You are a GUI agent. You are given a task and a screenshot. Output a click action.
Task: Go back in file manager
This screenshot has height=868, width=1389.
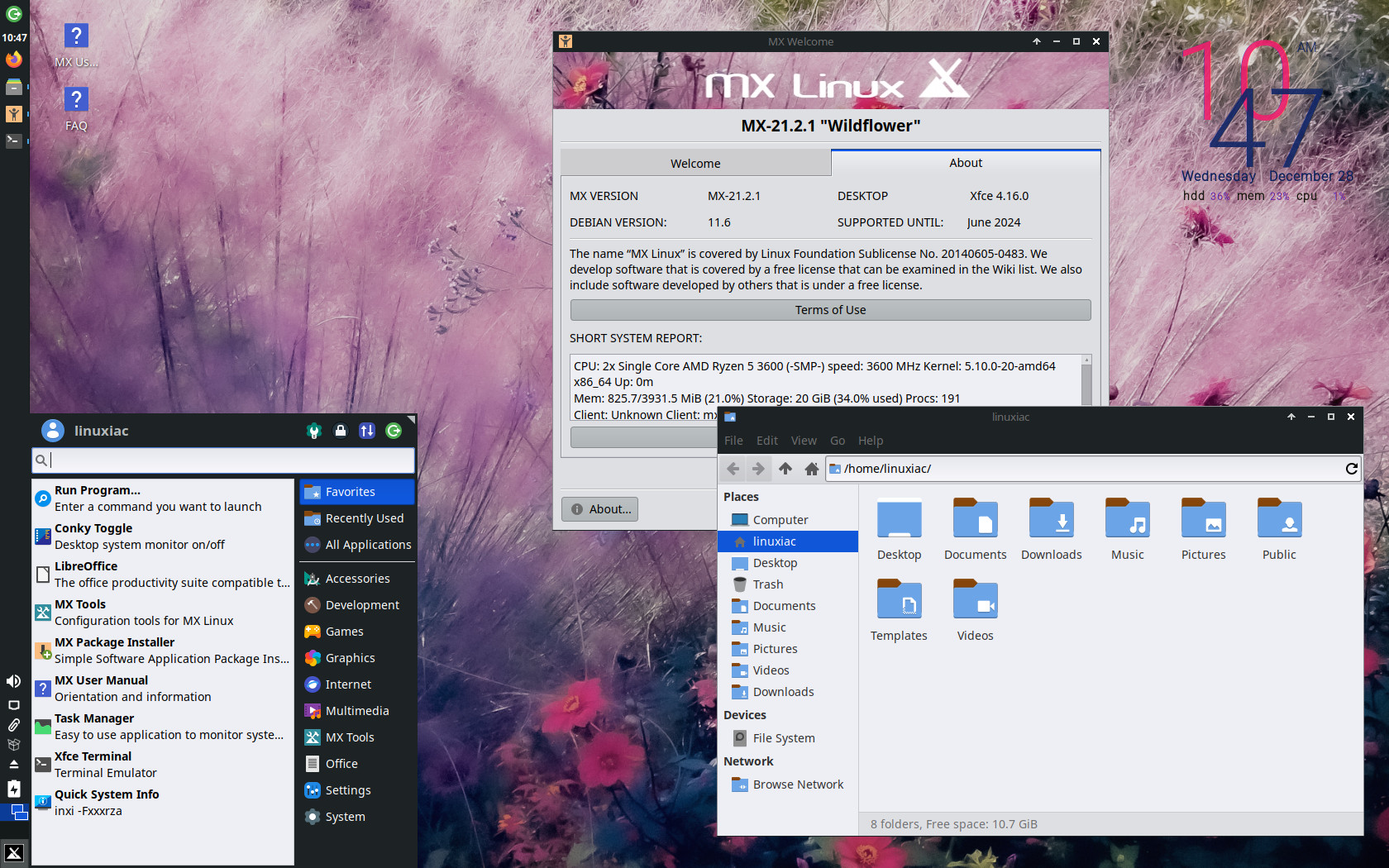click(x=733, y=469)
